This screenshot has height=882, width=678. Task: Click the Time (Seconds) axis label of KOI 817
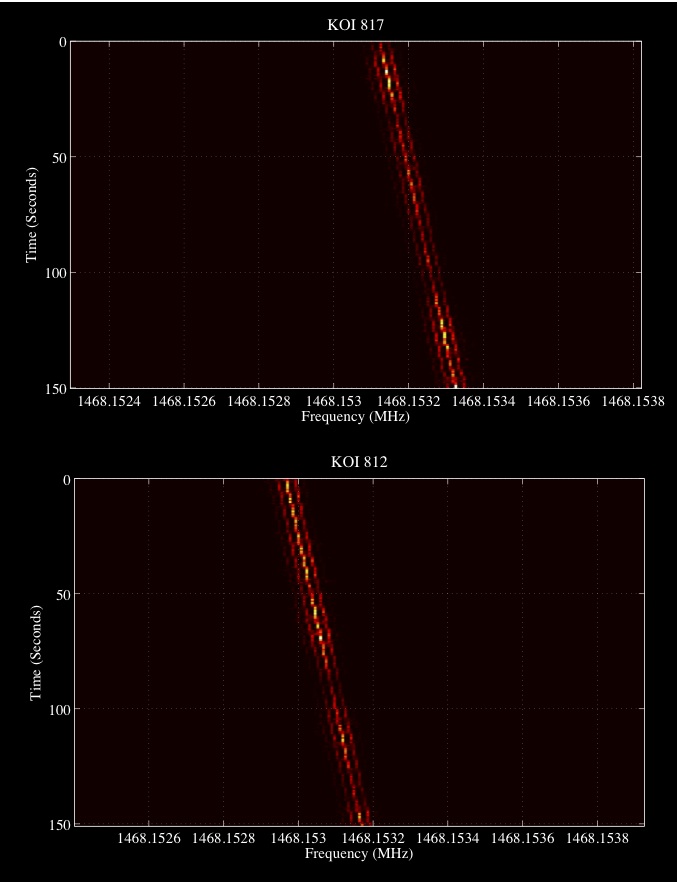tap(31, 215)
